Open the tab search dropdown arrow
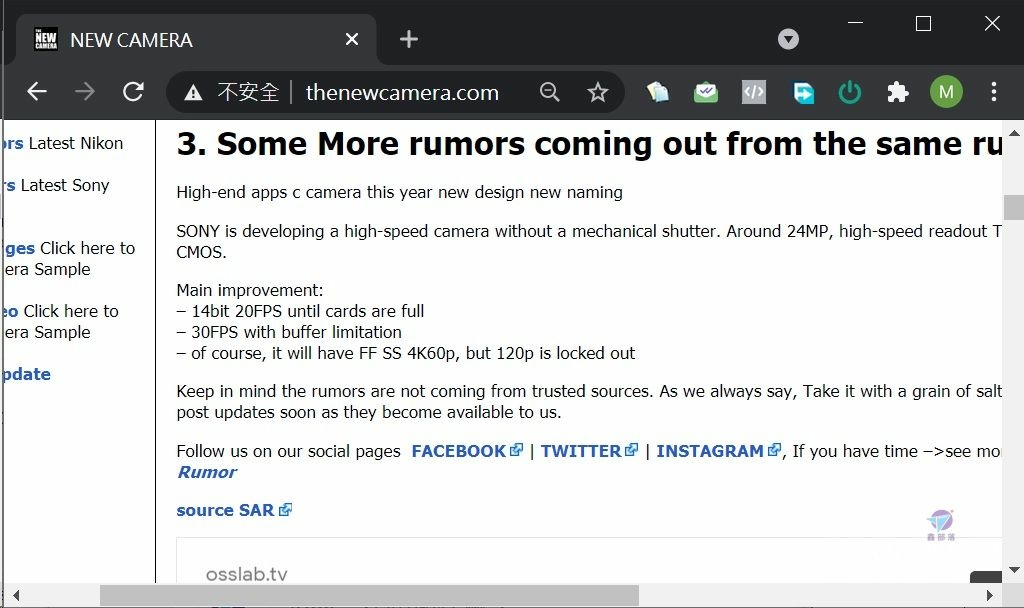The width and height of the screenshot is (1024, 608). [788, 39]
